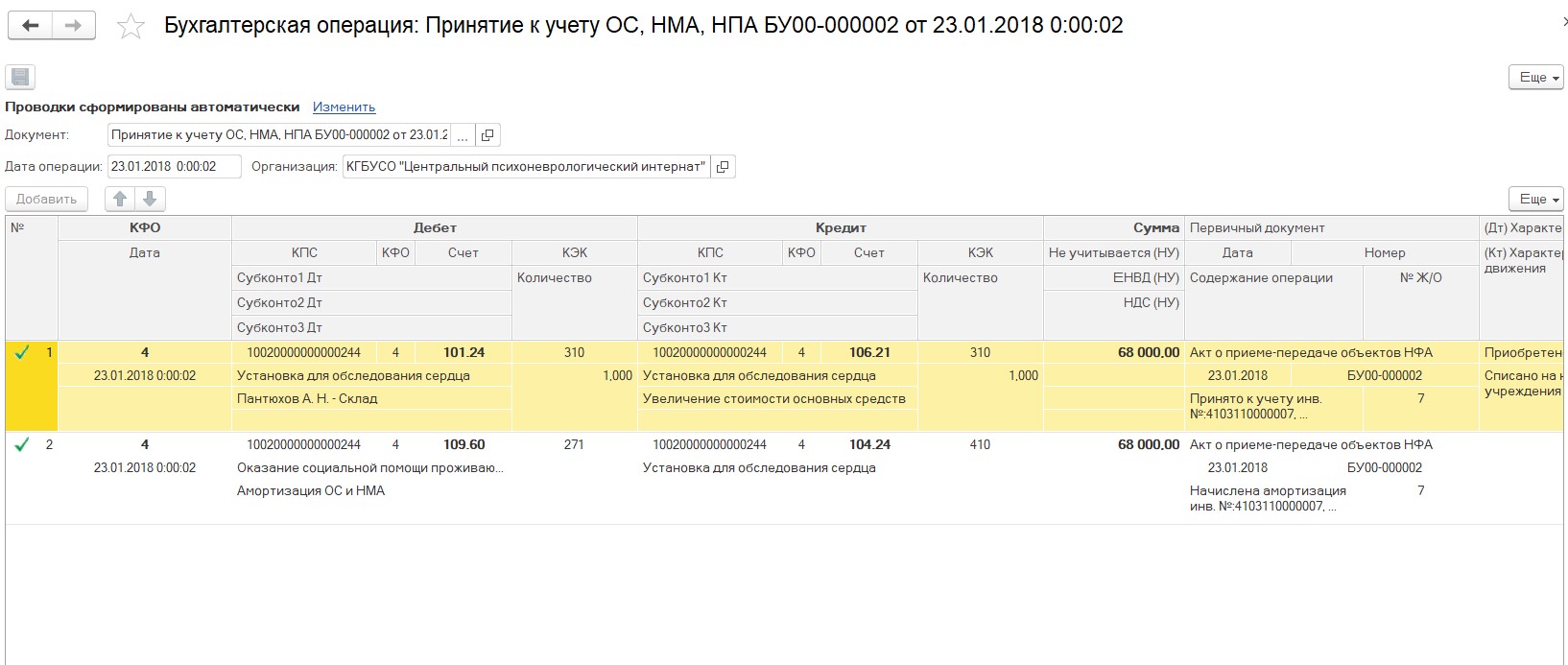The width and height of the screenshot is (1568, 665).
Task: Click Начислена амортизация cell
Action: pyautogui.click(x=1274, y=499)
